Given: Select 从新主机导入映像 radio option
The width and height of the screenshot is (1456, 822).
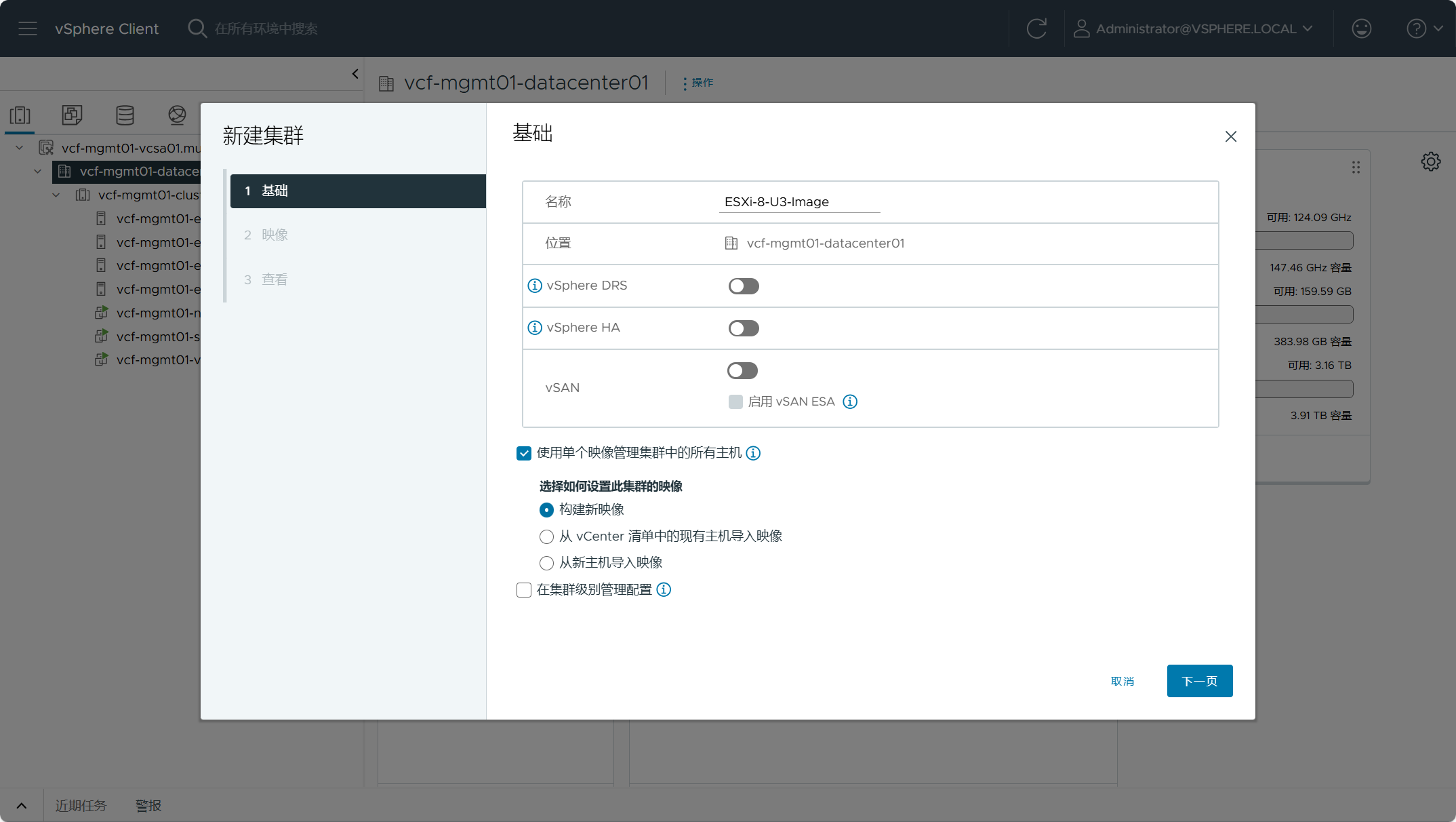Looking at the screenshot, I should pyautogui.click(x=546, y=563).
